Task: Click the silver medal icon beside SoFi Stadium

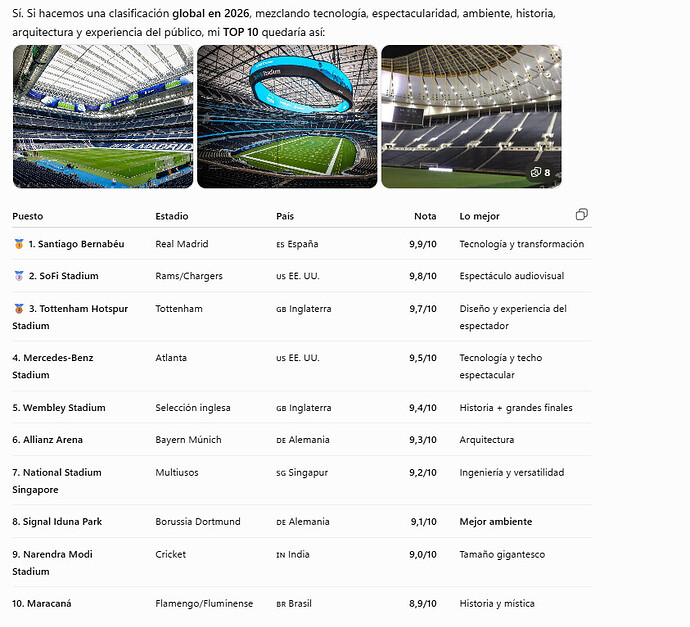Action: click(x=19, y=276)
